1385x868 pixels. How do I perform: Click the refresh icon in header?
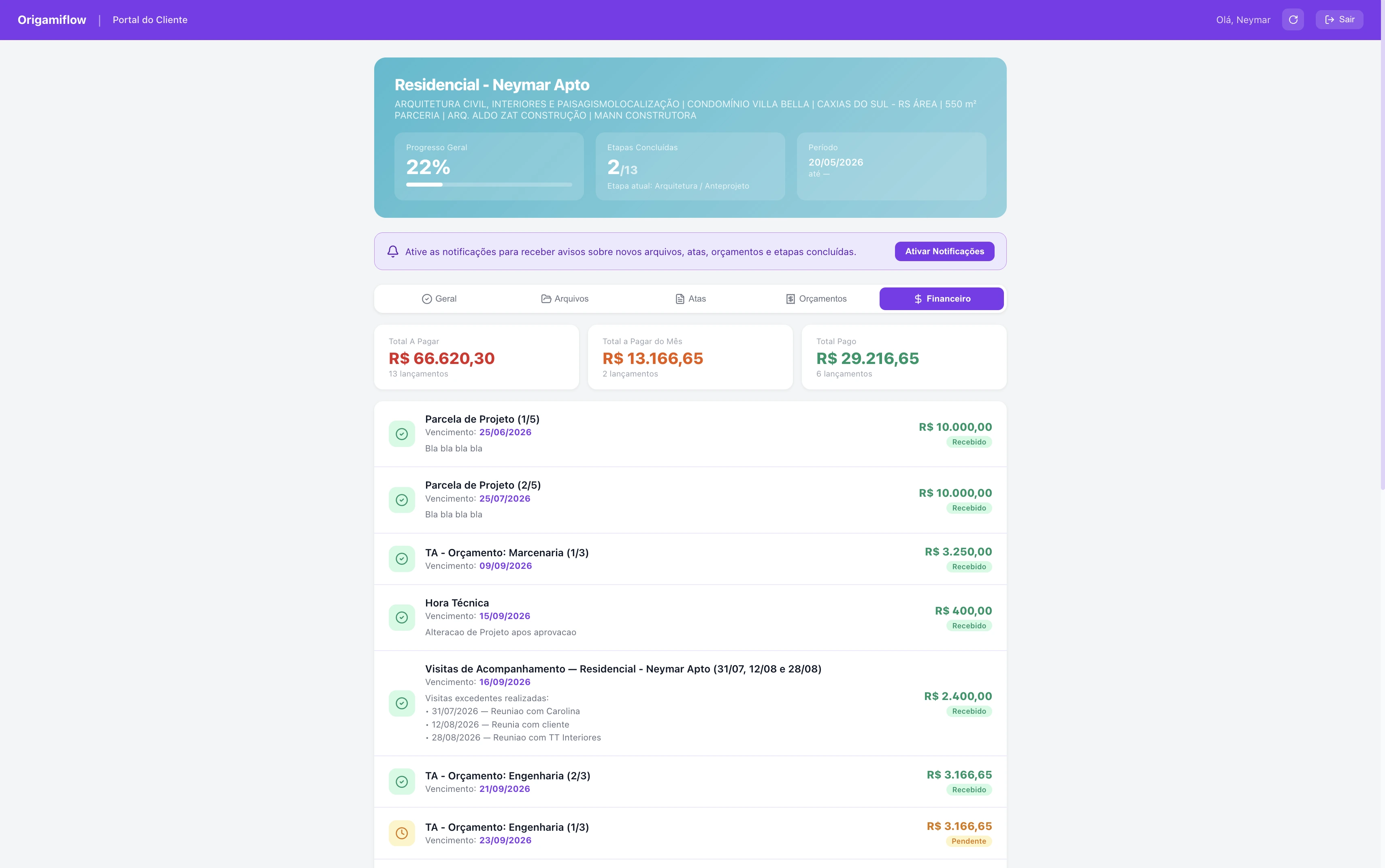tap(1293, 19)
